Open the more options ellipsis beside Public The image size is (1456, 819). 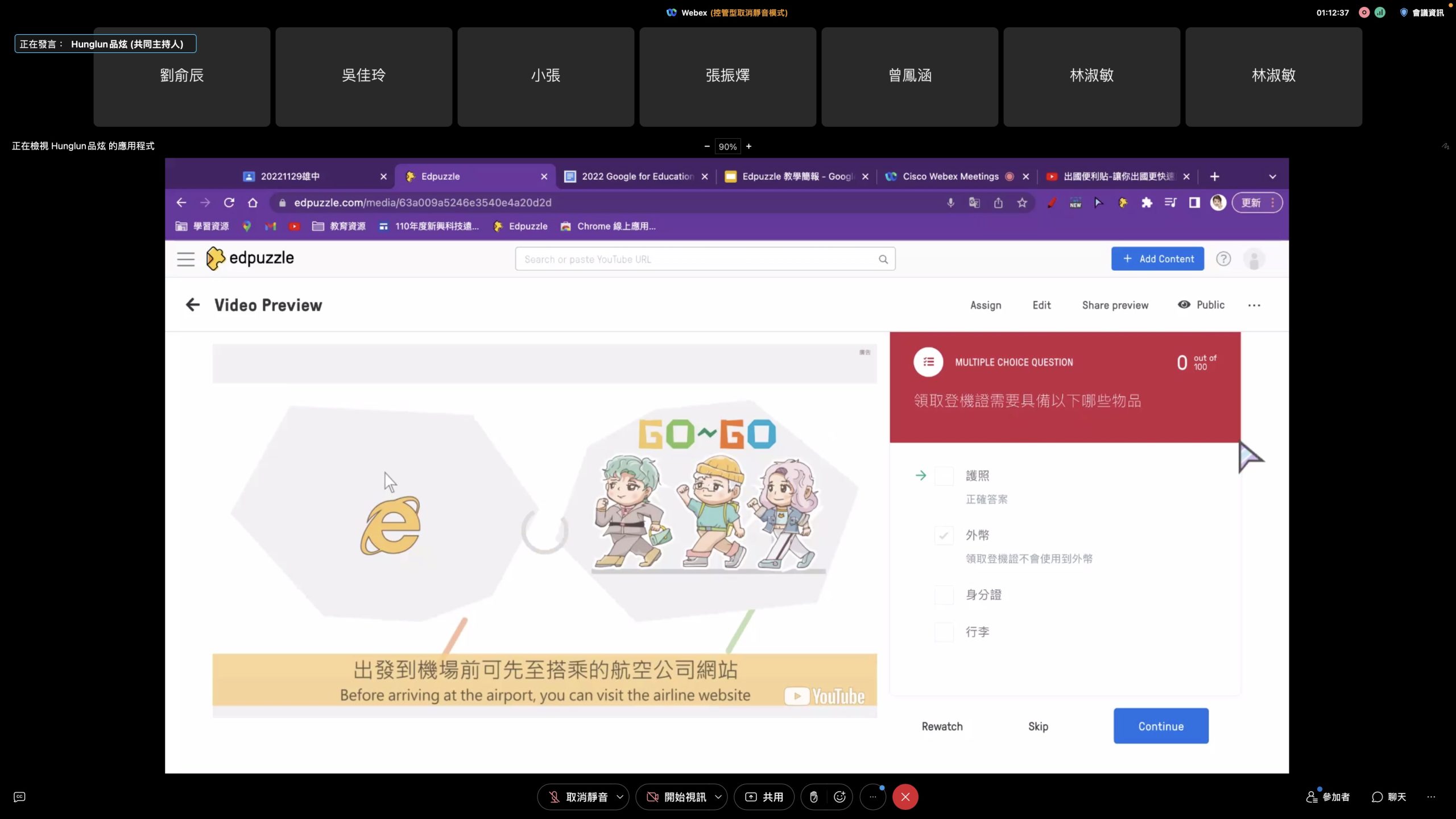pyautogui.click(x=1254, y=305)
